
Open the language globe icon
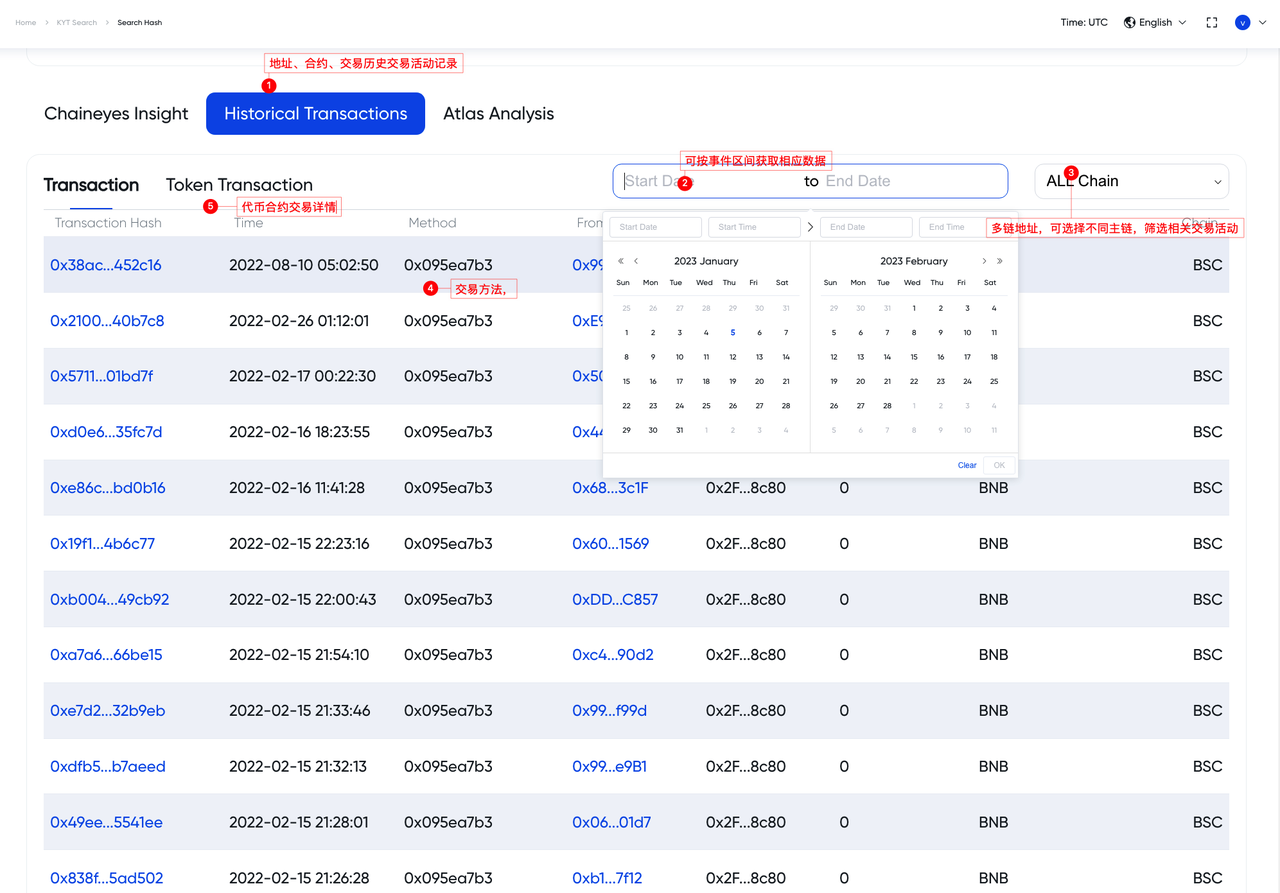point(1129,22)
